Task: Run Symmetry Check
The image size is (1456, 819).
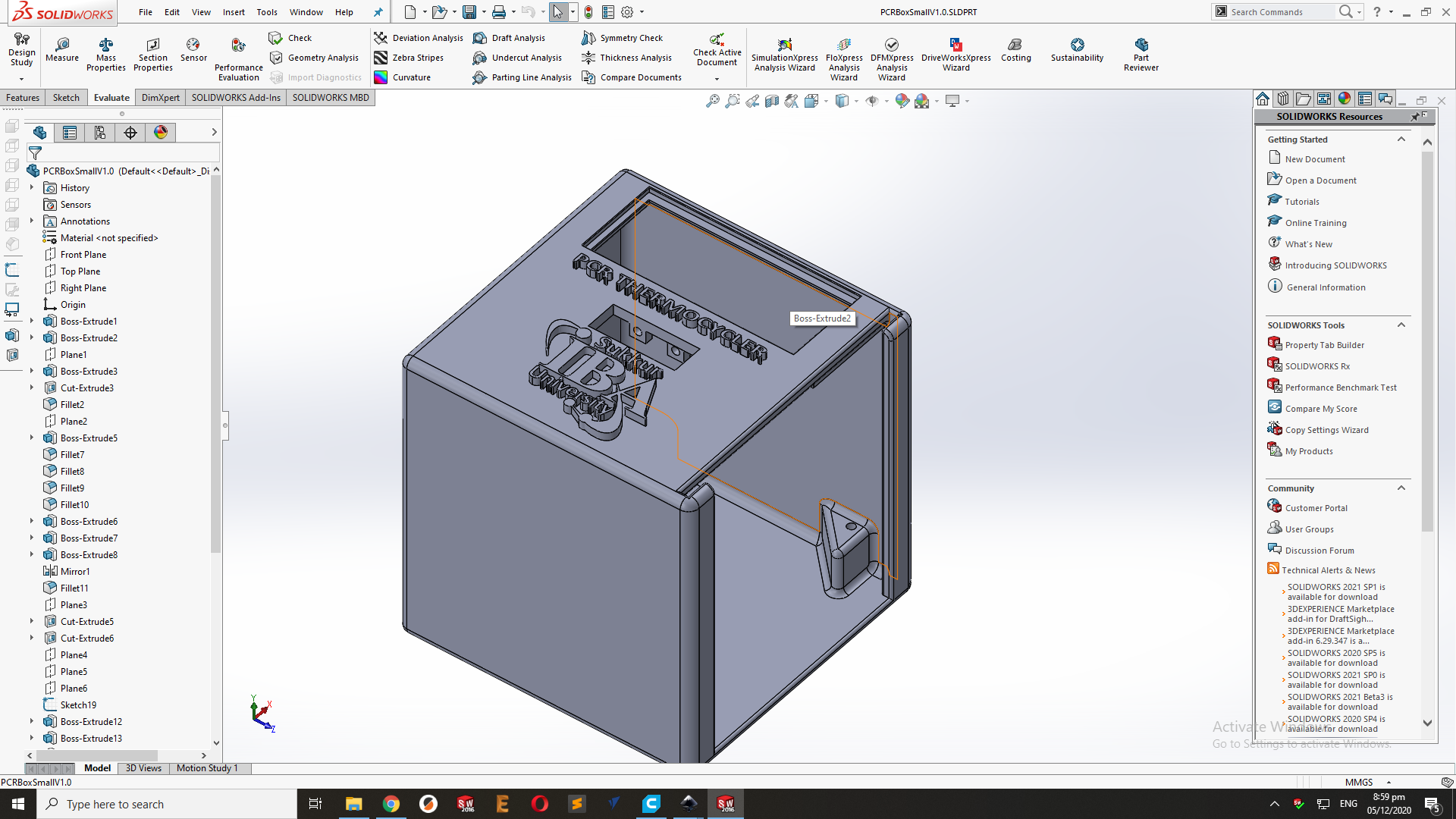Action: point(622,38)
